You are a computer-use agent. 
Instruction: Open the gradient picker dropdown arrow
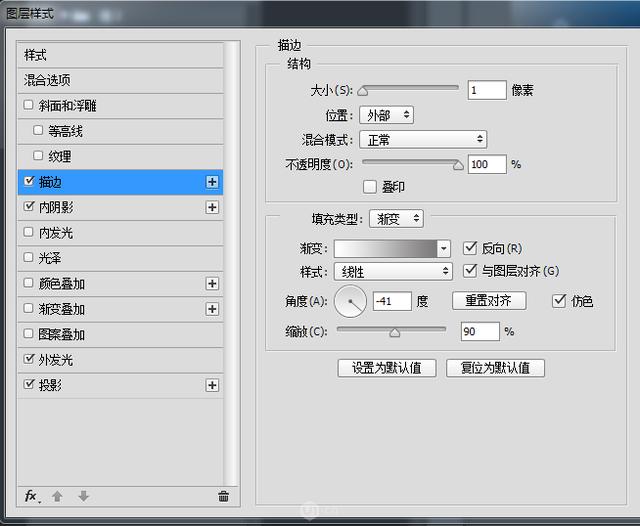(x=443, y=249)
